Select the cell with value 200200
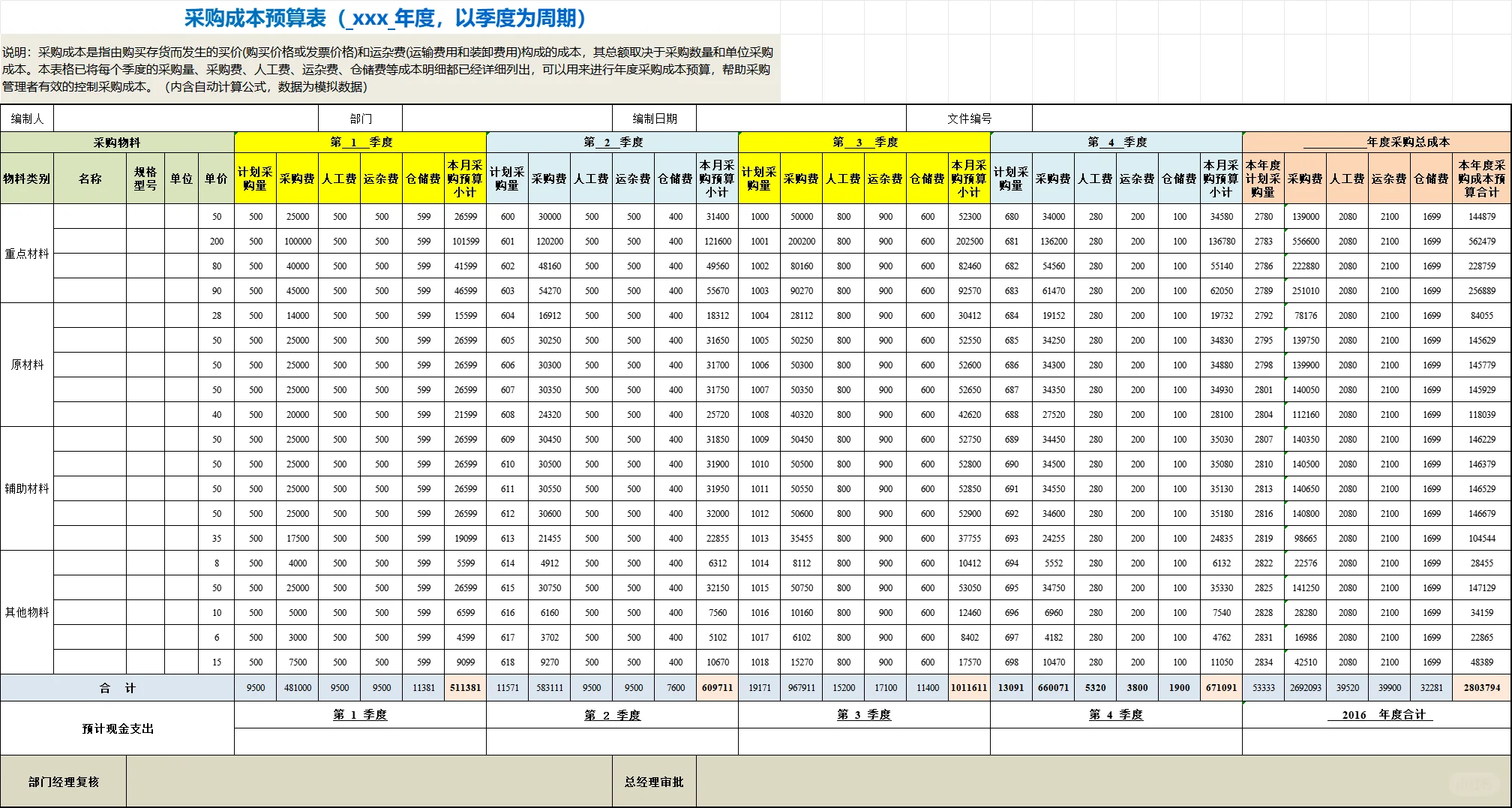The width and height of the screenshot is (1512, 808). coord(802,242)
